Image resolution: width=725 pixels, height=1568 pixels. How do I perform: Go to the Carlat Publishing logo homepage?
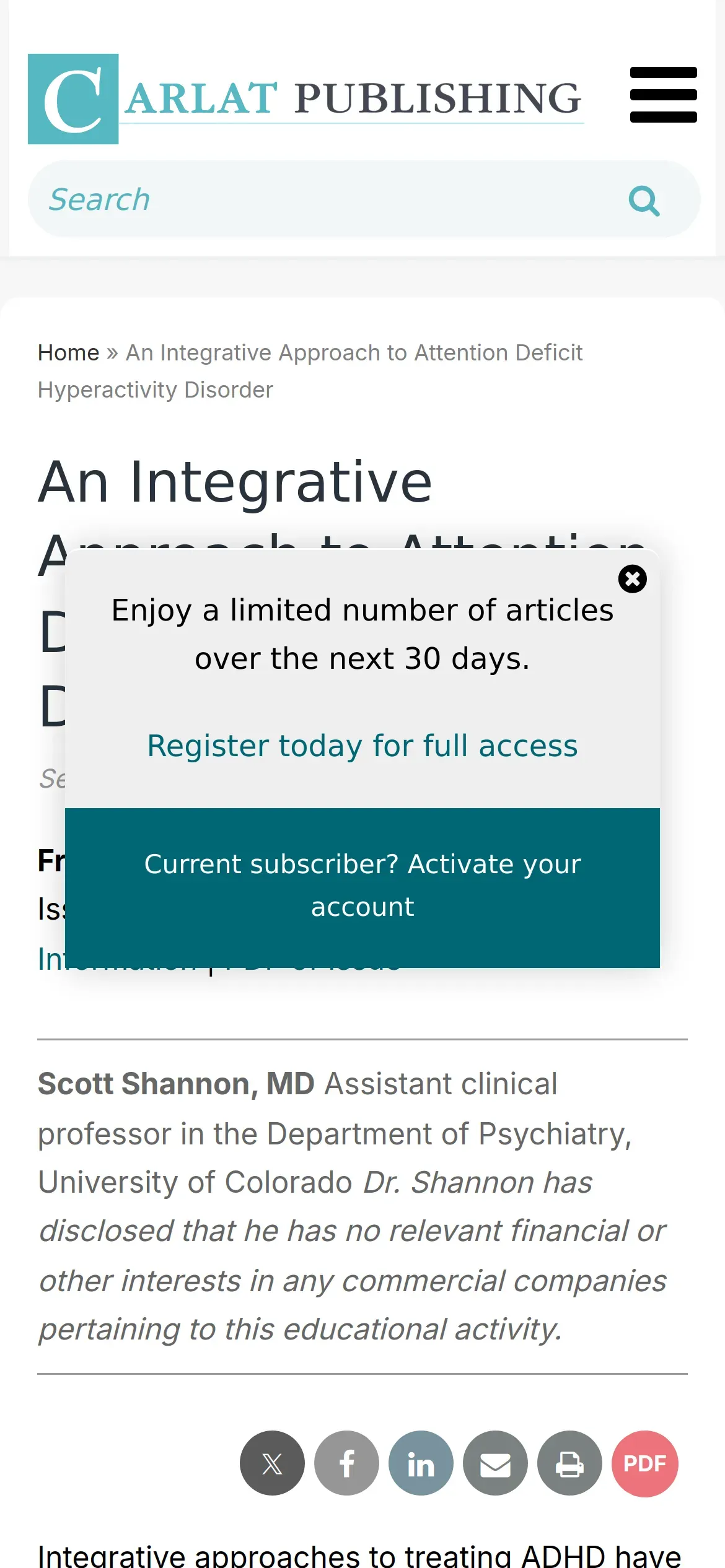pos(305,99)
